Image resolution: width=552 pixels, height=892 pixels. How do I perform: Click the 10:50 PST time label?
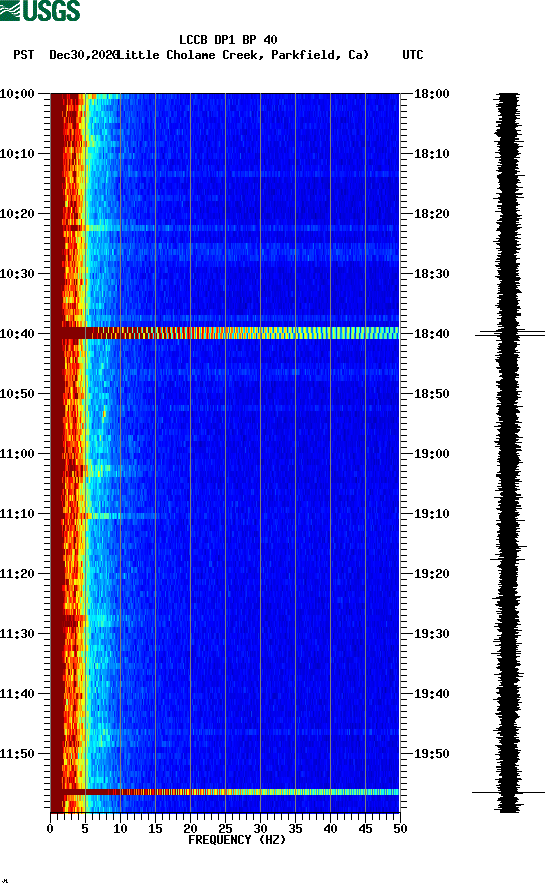(x=17, y=394)
